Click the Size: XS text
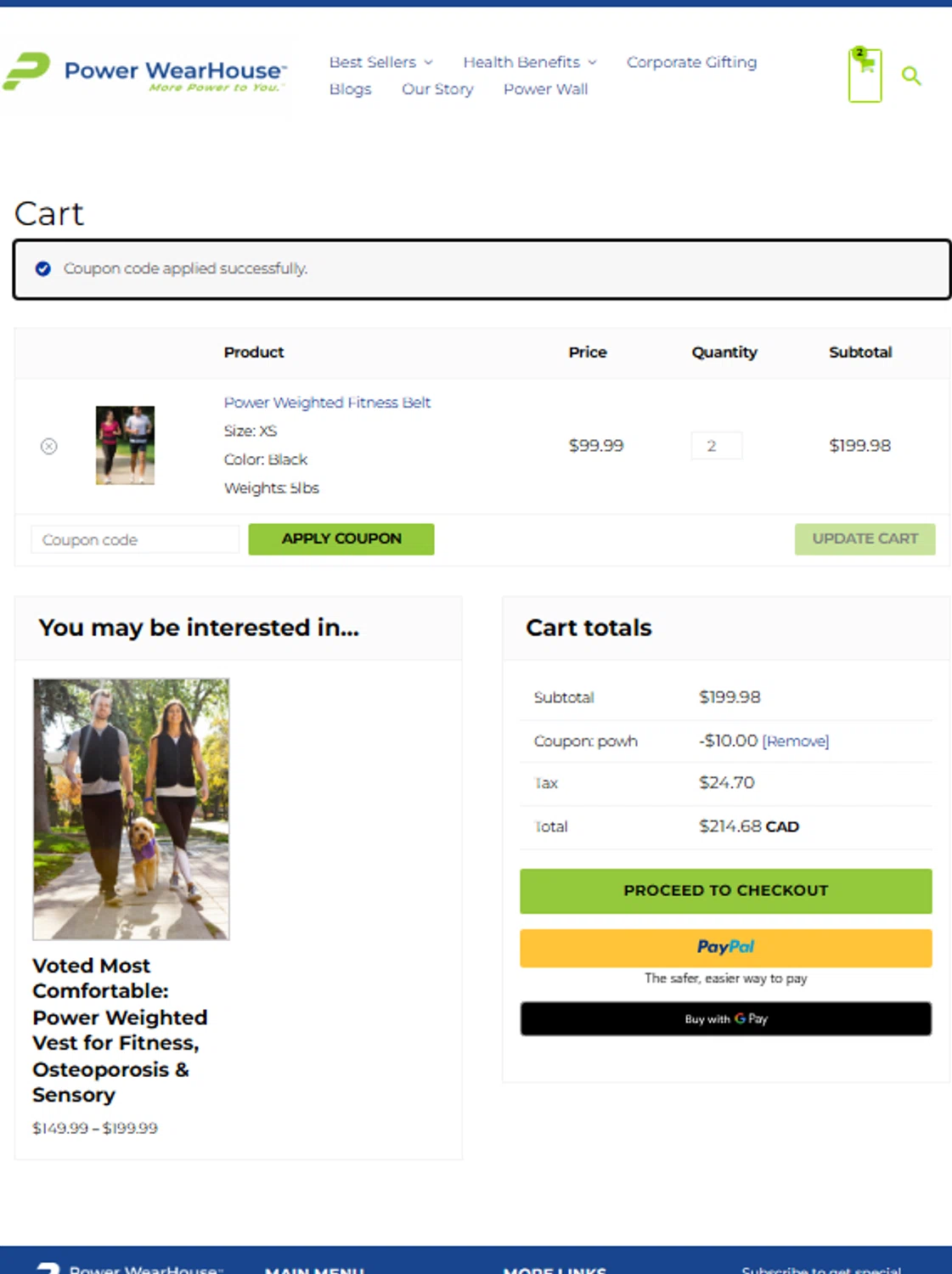The image size is (952, 1274). coord(251,431)
